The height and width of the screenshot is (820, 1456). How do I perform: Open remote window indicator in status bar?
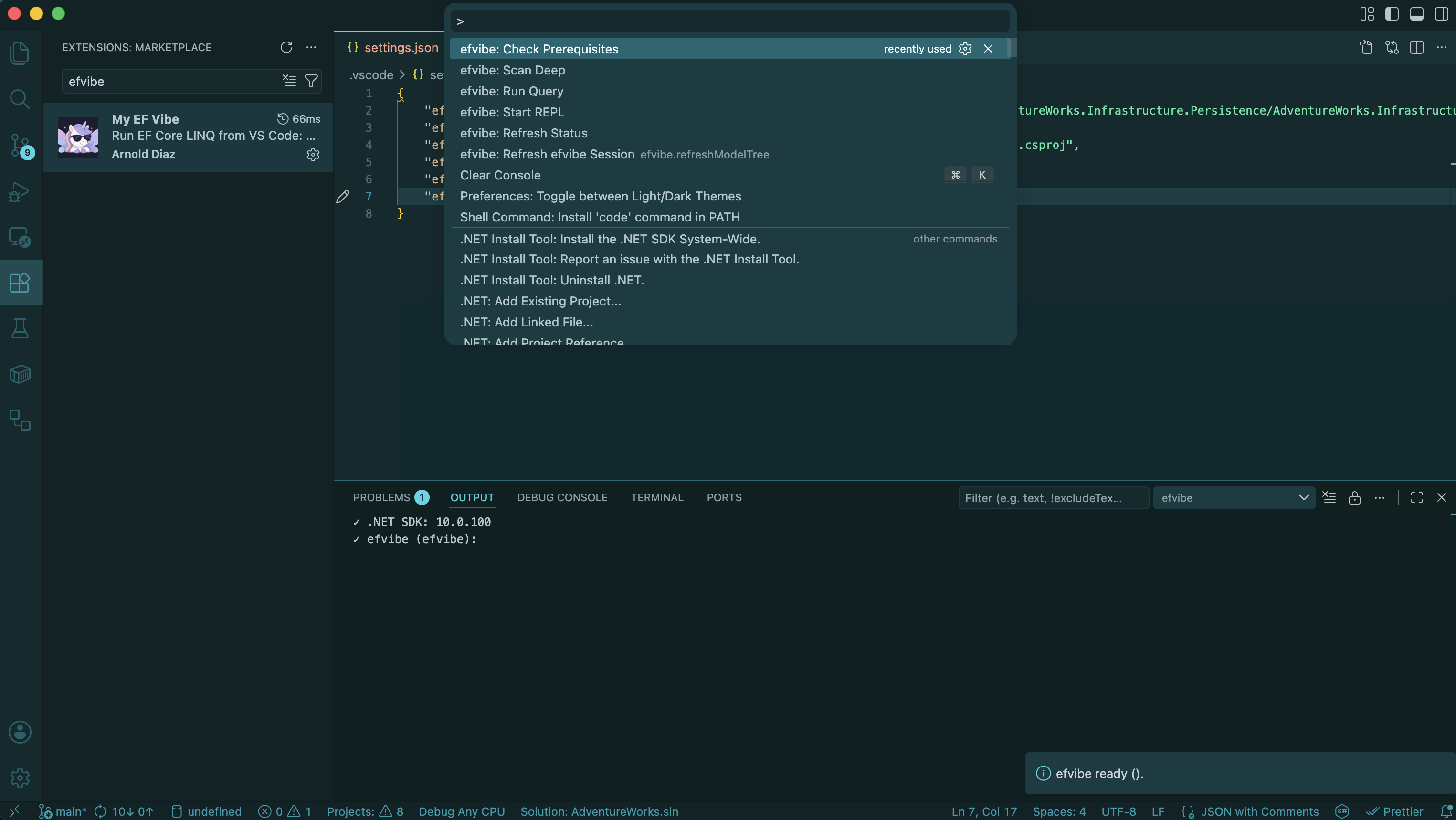tap(15, 811)
